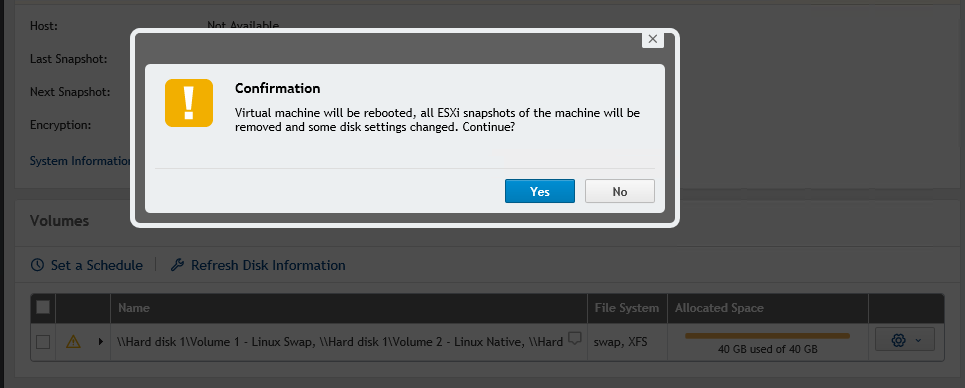Confirm reboot by clicking Yes
Viewport: 965px width, 388px height.
pos(540,192)
